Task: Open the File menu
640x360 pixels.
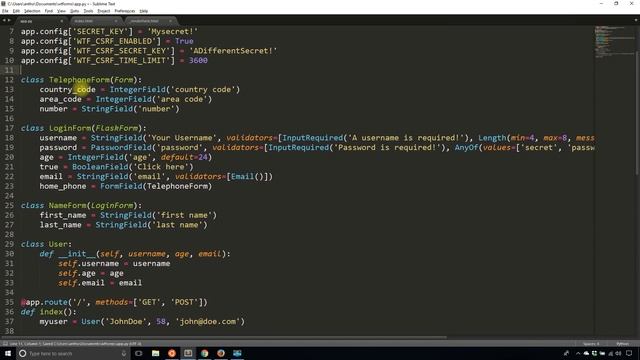Action: [5, 11]
